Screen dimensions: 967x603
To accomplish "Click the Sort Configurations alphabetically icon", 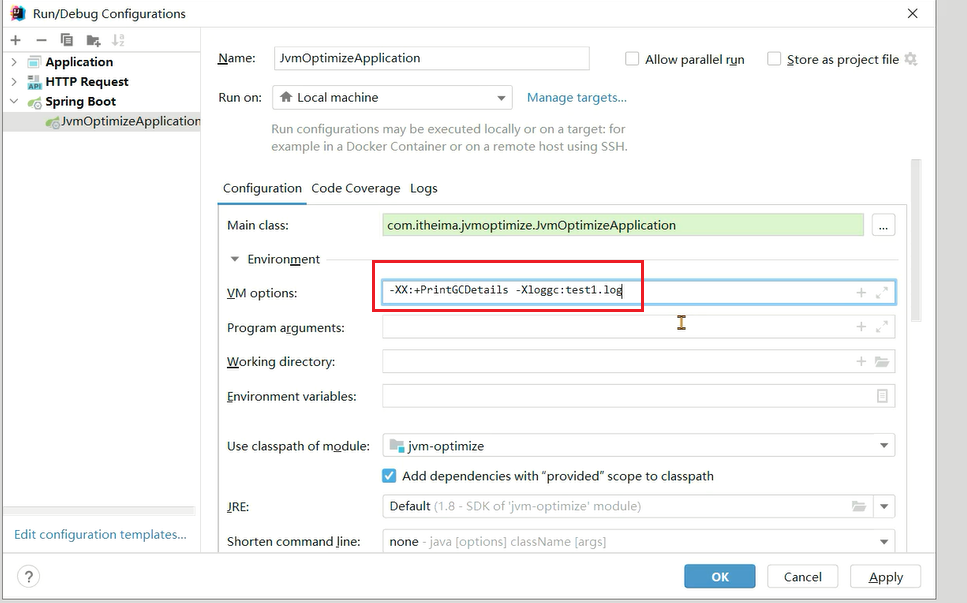I will point(119,40).
